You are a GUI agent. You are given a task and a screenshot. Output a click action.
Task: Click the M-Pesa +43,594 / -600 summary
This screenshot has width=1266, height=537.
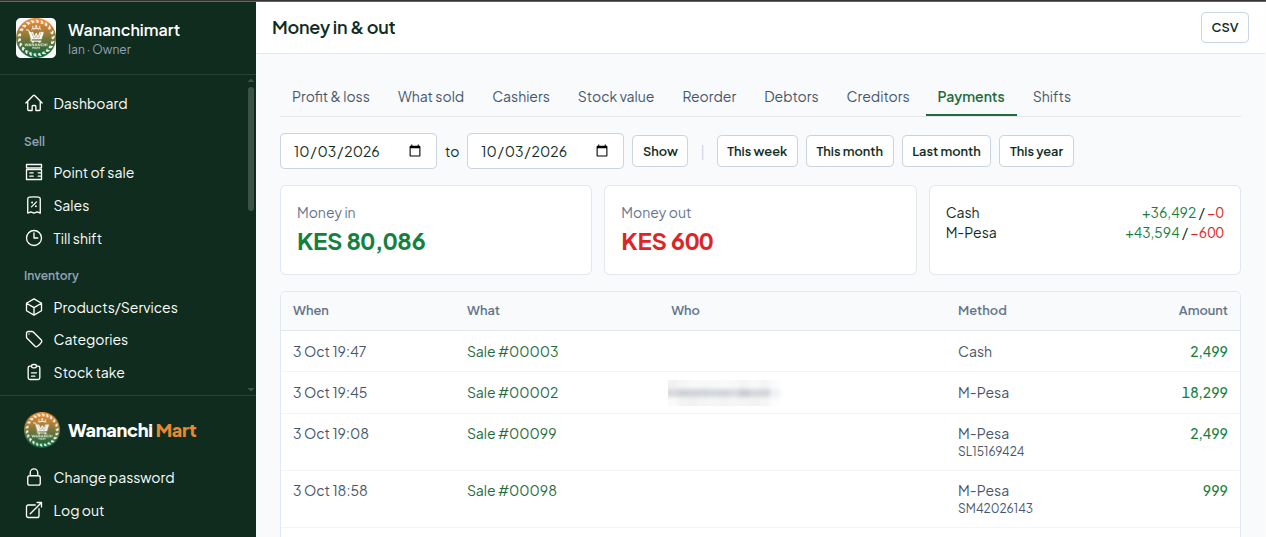pyautogui.click(x=1085, y=233)
